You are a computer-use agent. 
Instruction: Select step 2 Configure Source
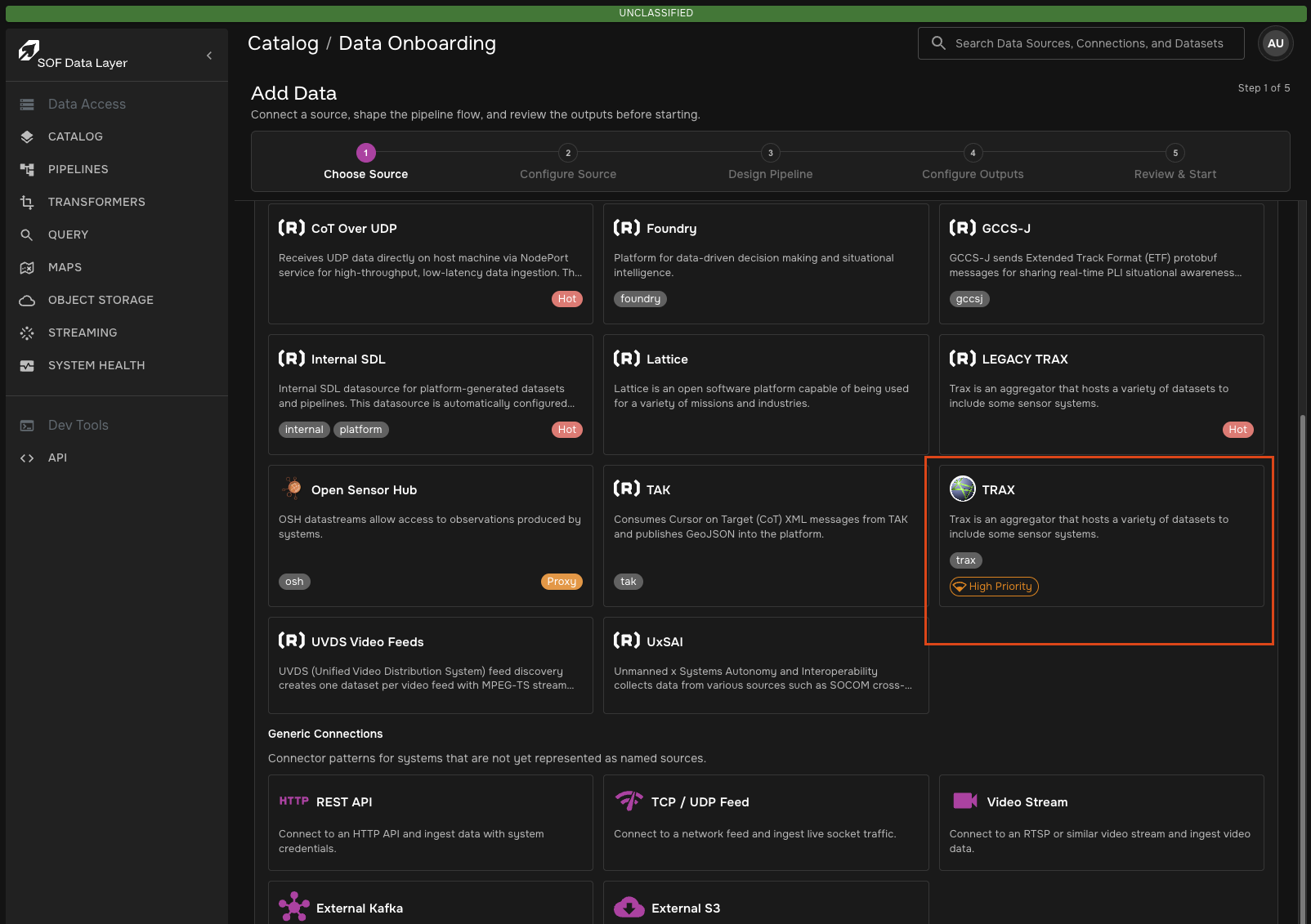(x=568, y=163)
